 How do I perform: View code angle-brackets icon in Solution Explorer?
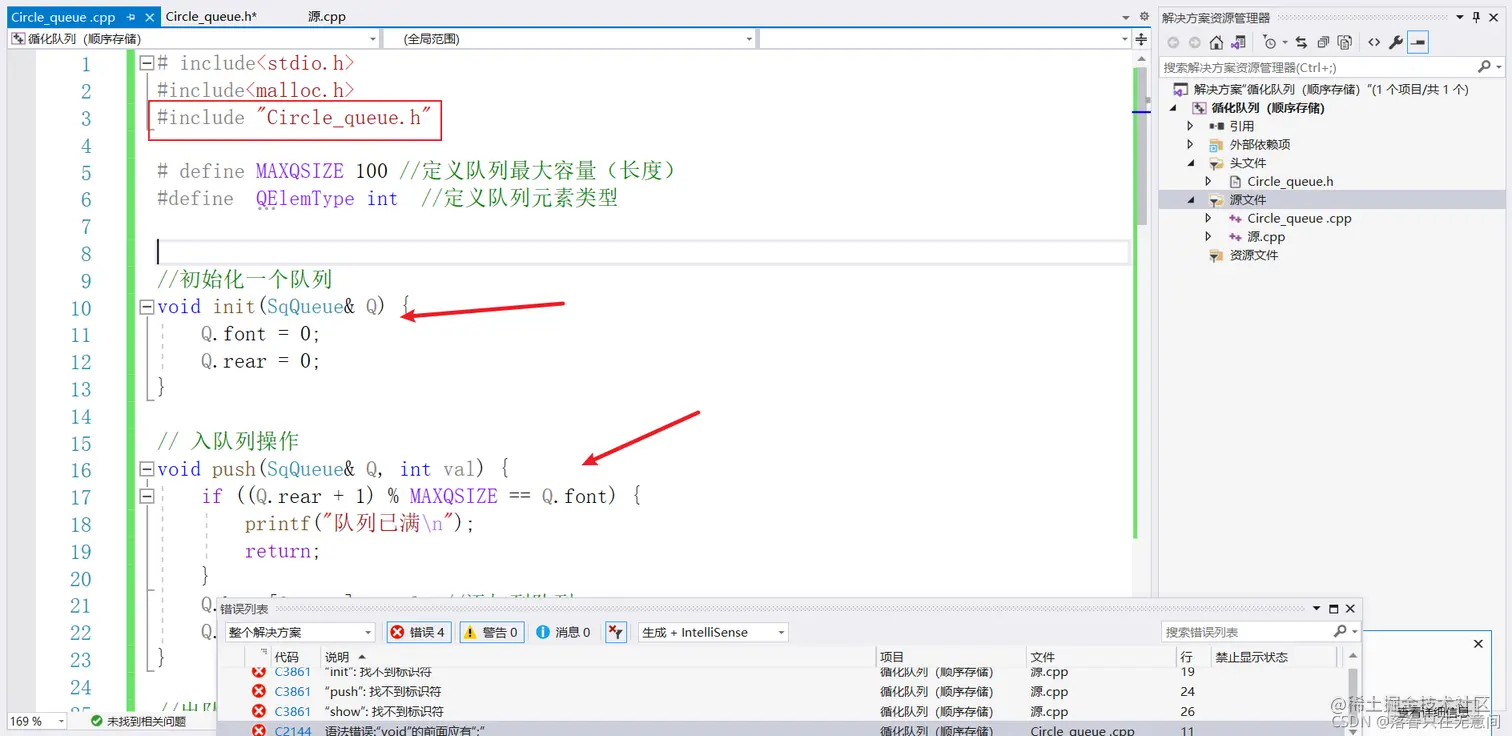pyautogui.click(x=1374, y=42)
